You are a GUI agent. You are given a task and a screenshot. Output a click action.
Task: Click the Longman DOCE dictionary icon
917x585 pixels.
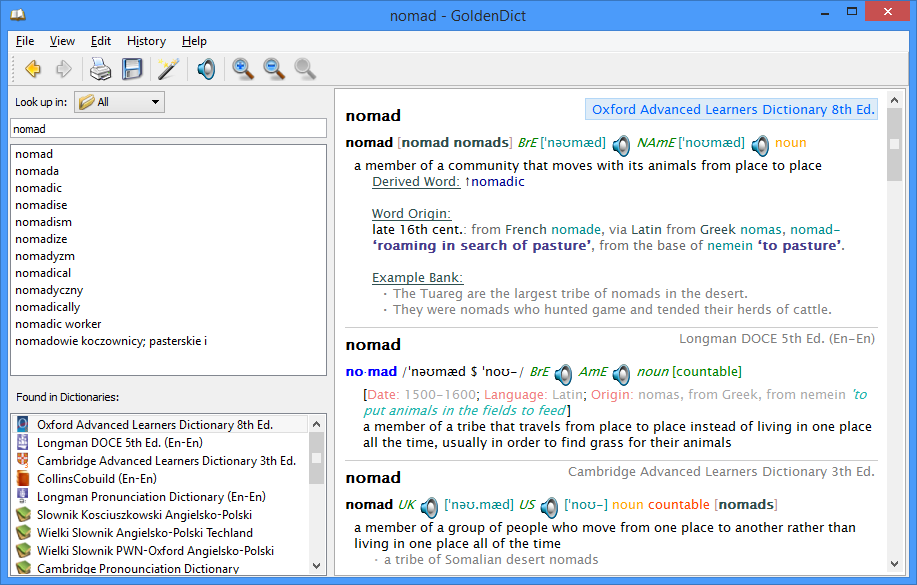click(23, 442)
